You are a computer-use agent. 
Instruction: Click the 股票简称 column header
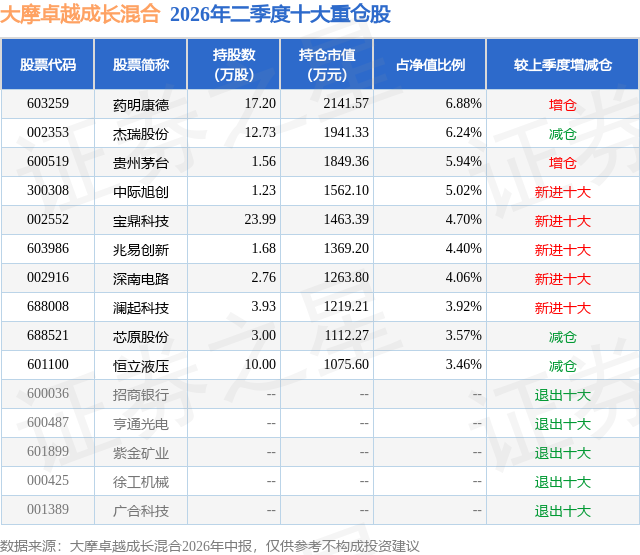click(x=141, y=64)
